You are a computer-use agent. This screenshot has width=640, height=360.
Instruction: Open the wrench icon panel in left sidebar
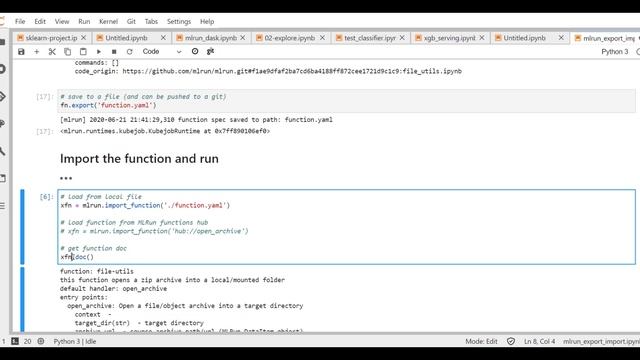coord(2,151)
